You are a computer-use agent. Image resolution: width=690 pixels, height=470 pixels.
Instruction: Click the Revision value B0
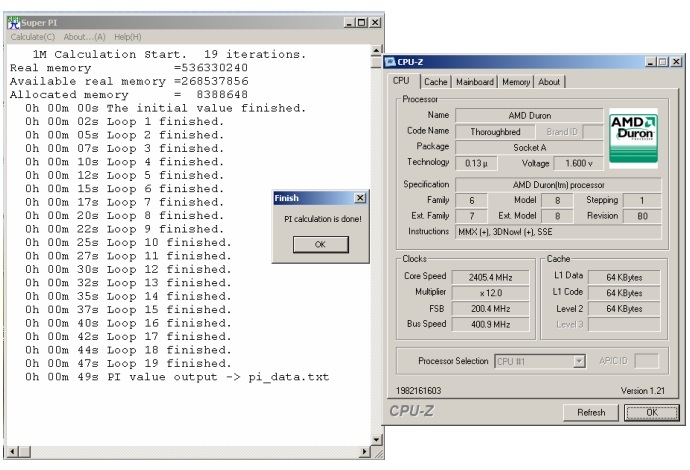[x=642, y=216]
